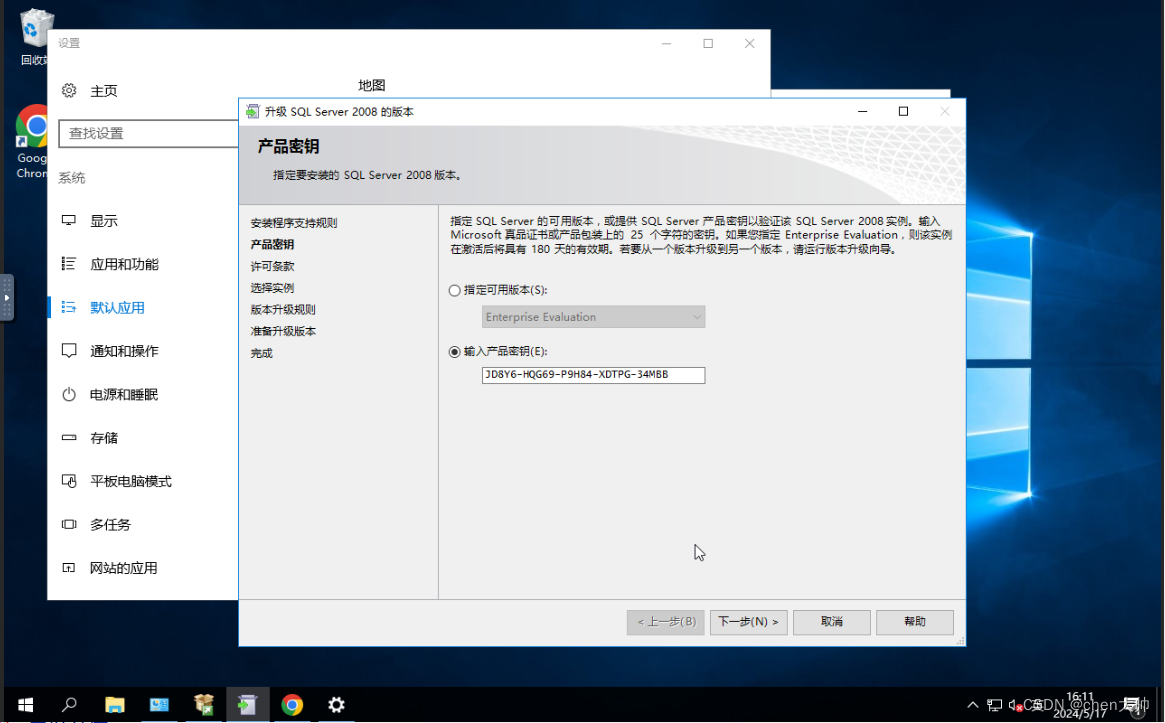Open 主页 in Settings window
The image size is (1165, 723).
(104, 91)
